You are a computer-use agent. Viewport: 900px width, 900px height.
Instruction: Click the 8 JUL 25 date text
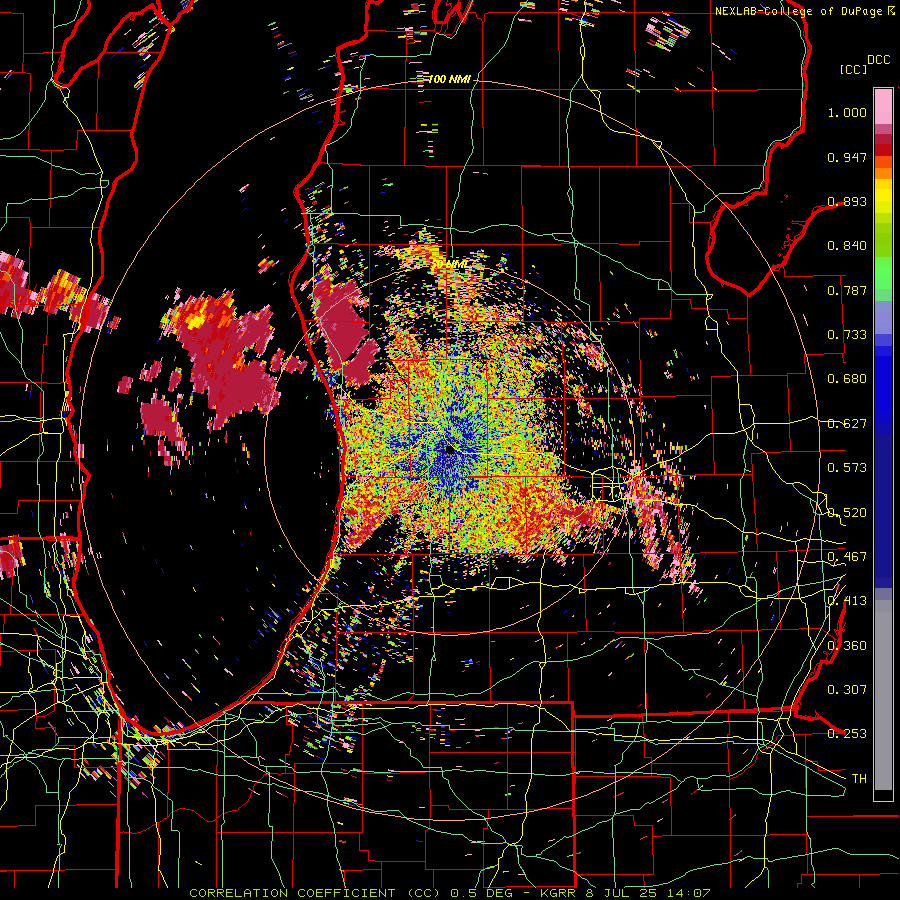pyautogui.click(x=622, y=893)
